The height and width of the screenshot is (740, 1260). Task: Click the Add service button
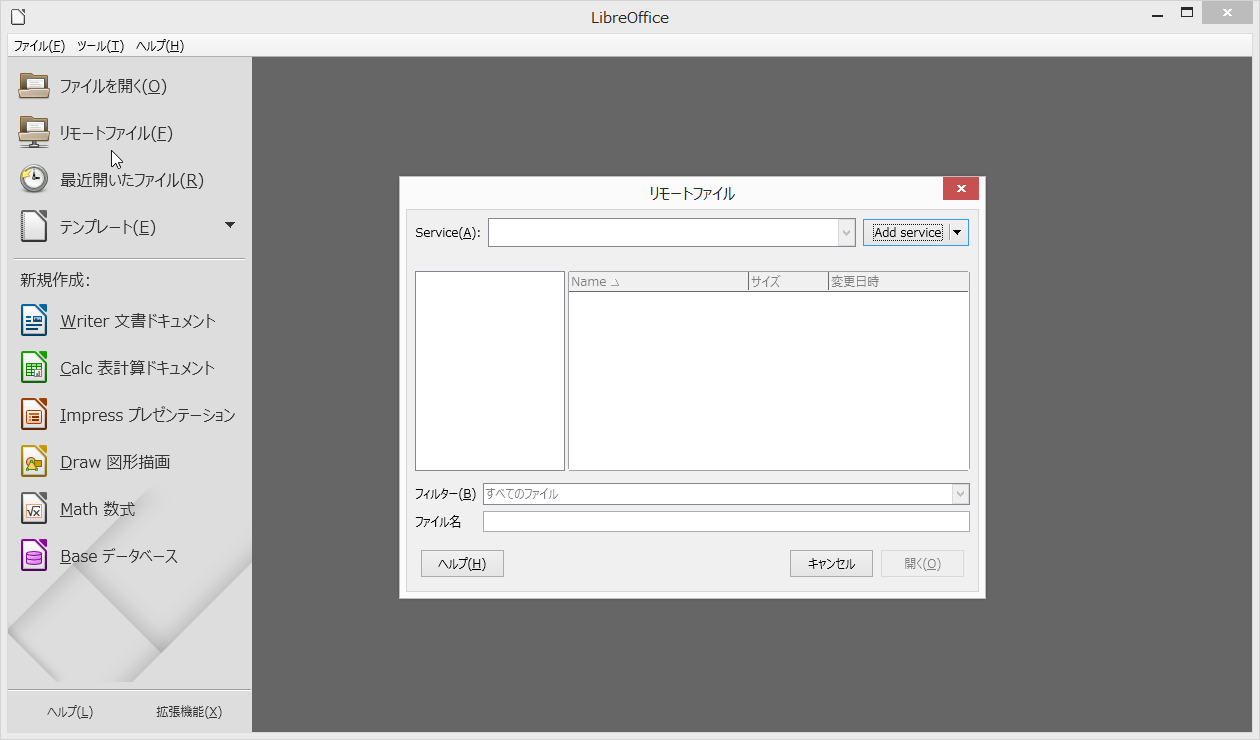coord(906,232)
